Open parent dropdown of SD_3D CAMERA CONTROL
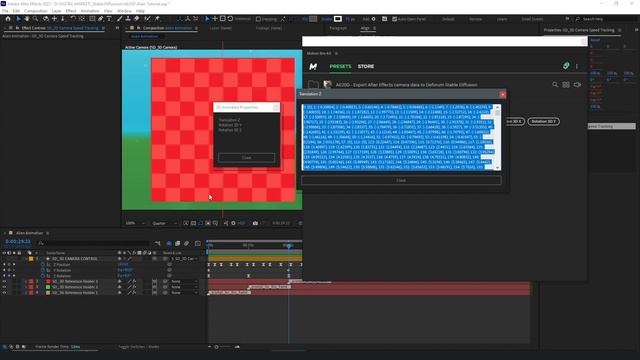Image resolution: width=640 pixels, height=360 pixels. [184, 259]
